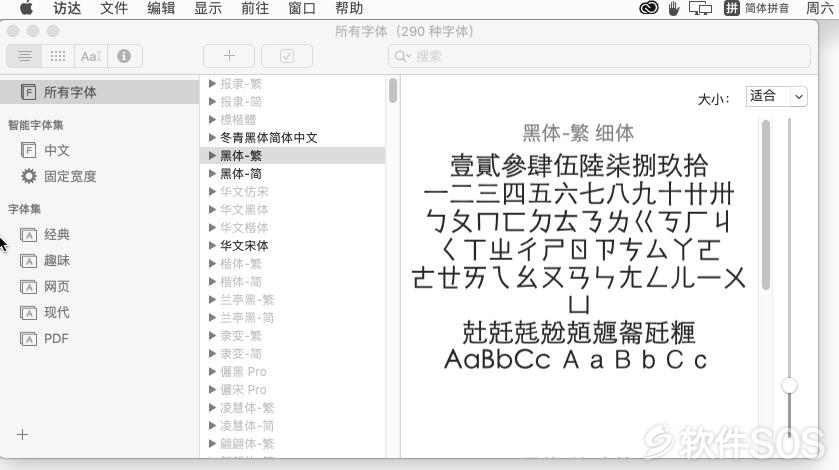Expand the 兰亭黑-简 font family
This screenshot has width=839, height=470.
212,317
